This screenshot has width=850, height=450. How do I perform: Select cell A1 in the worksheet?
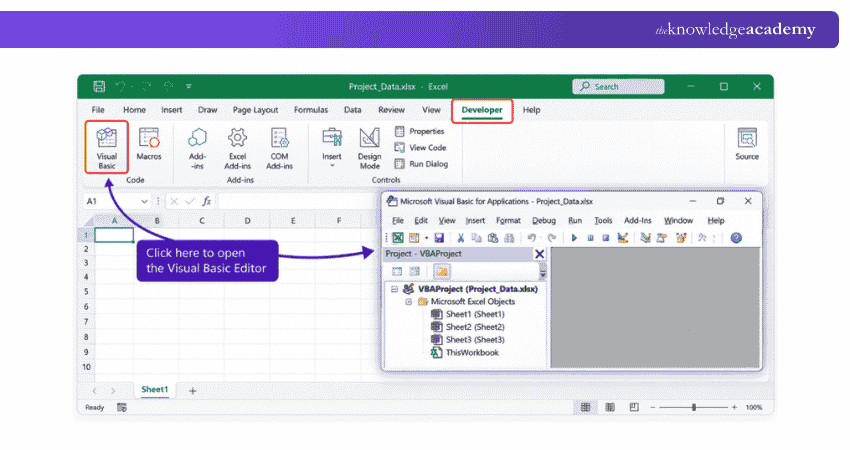(114, 235)
